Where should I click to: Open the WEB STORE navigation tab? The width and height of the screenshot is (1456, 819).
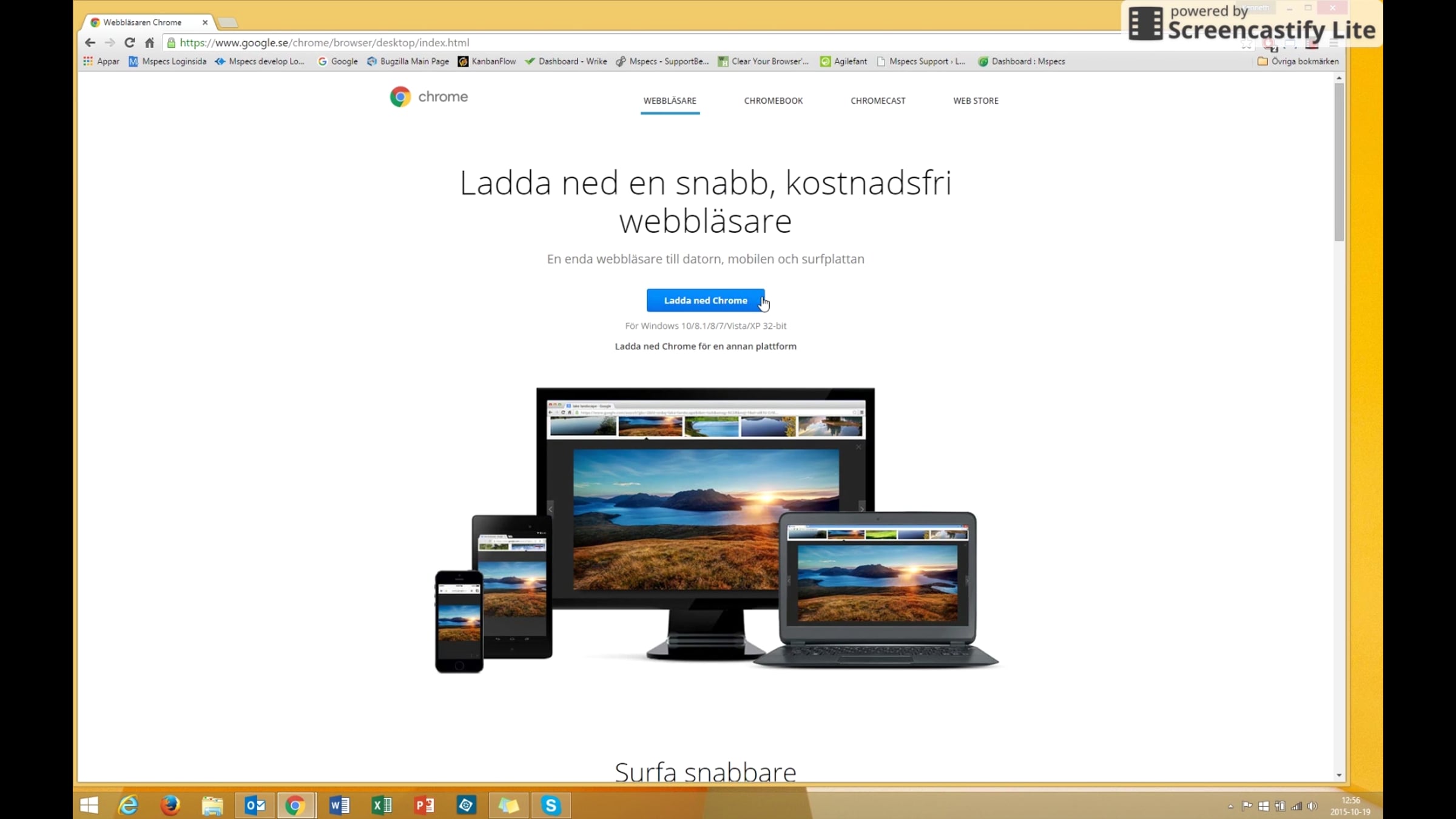tap(976, 101)
